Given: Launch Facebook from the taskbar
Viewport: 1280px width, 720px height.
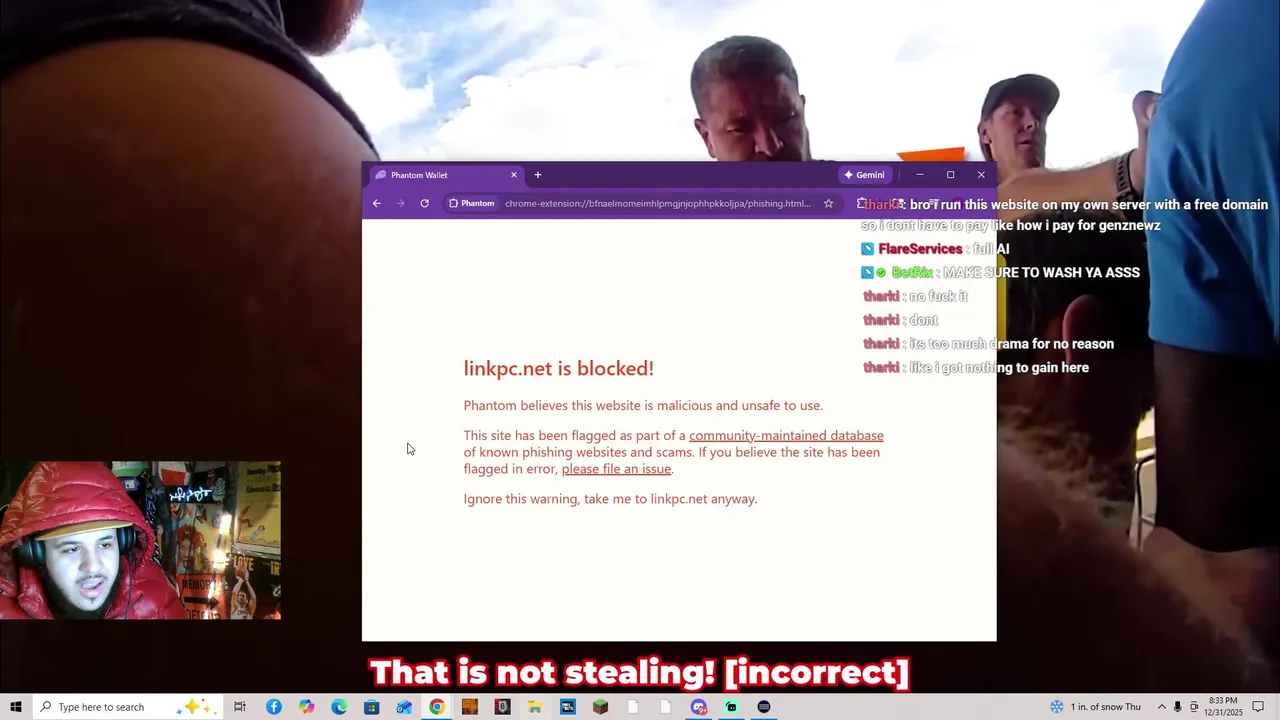Looking at the screenshot, I should (273, 707).
